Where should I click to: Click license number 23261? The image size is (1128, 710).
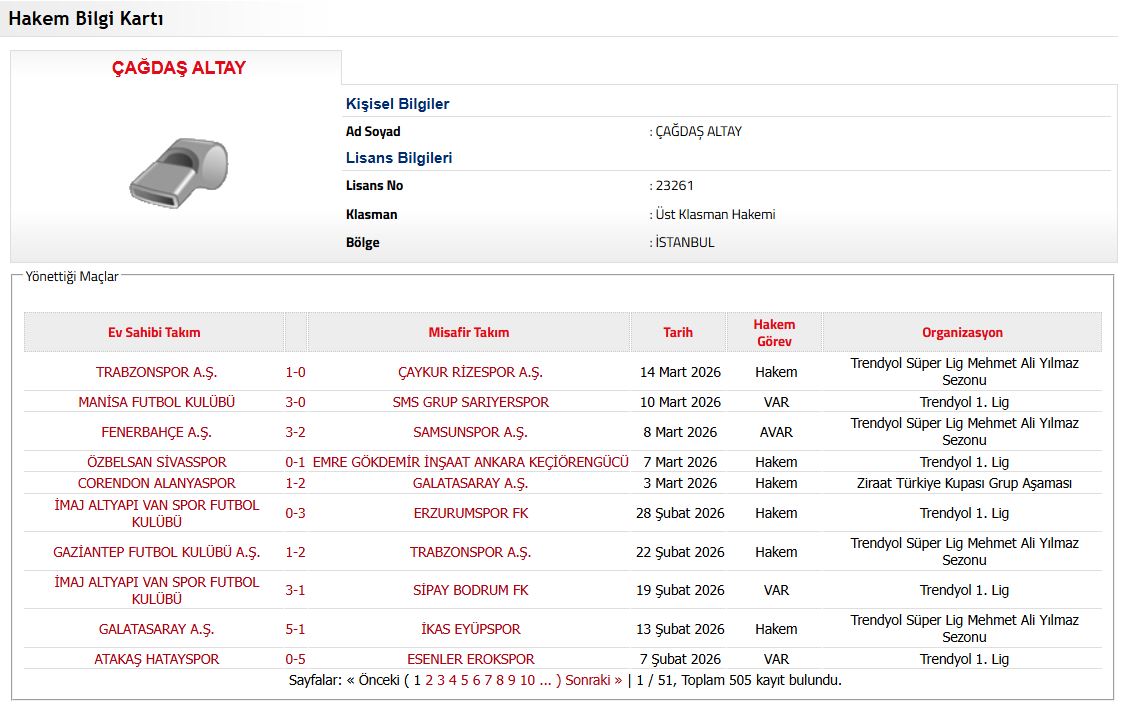click(x=674, y=186)
